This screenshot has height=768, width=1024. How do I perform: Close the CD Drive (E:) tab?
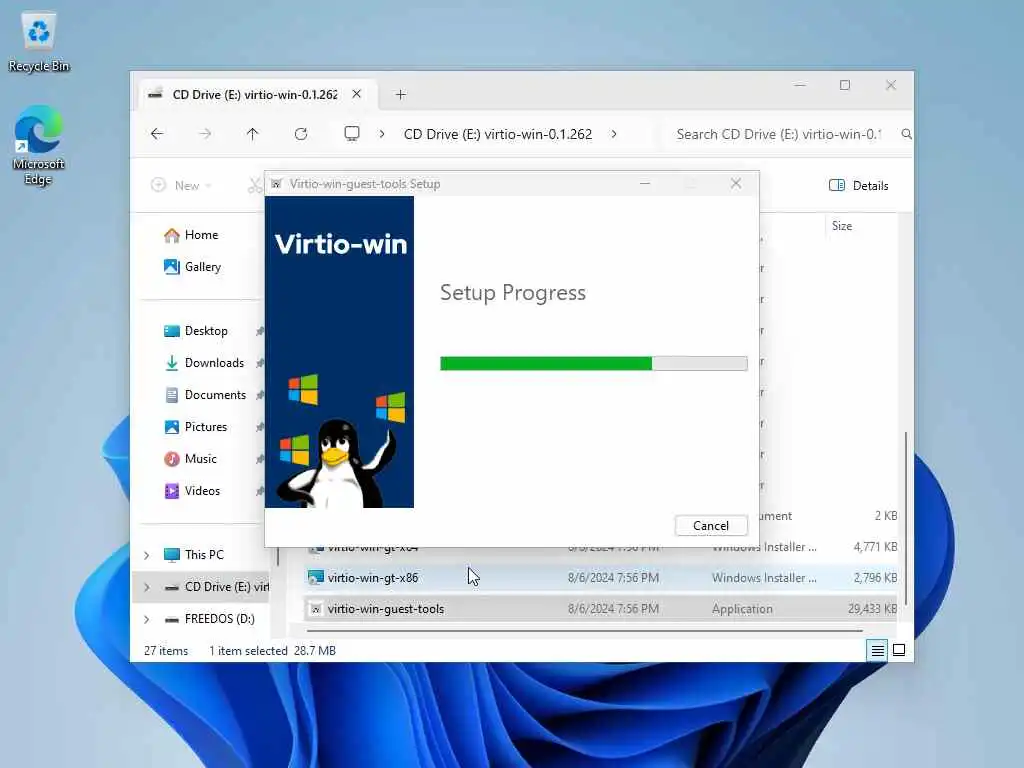357,94
